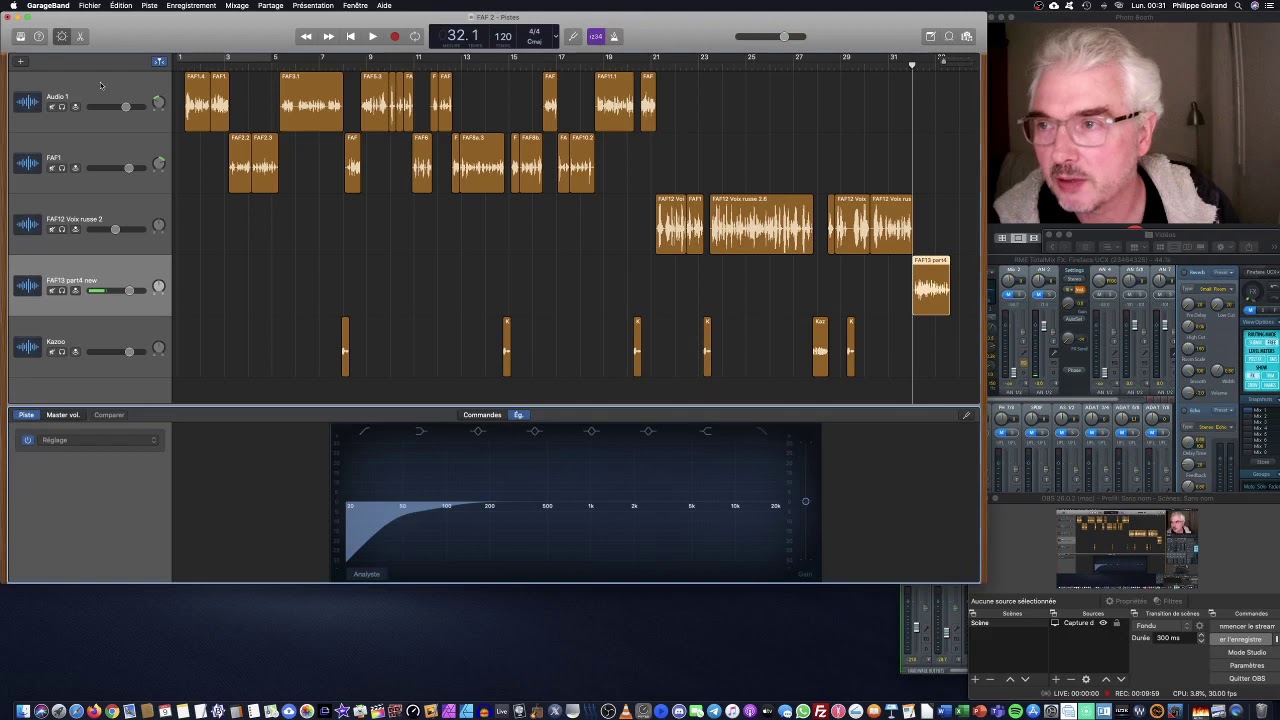Click Mode Studio button in OBS
The height and width of the screenshot is (720, 1280).
(1246, 652)
